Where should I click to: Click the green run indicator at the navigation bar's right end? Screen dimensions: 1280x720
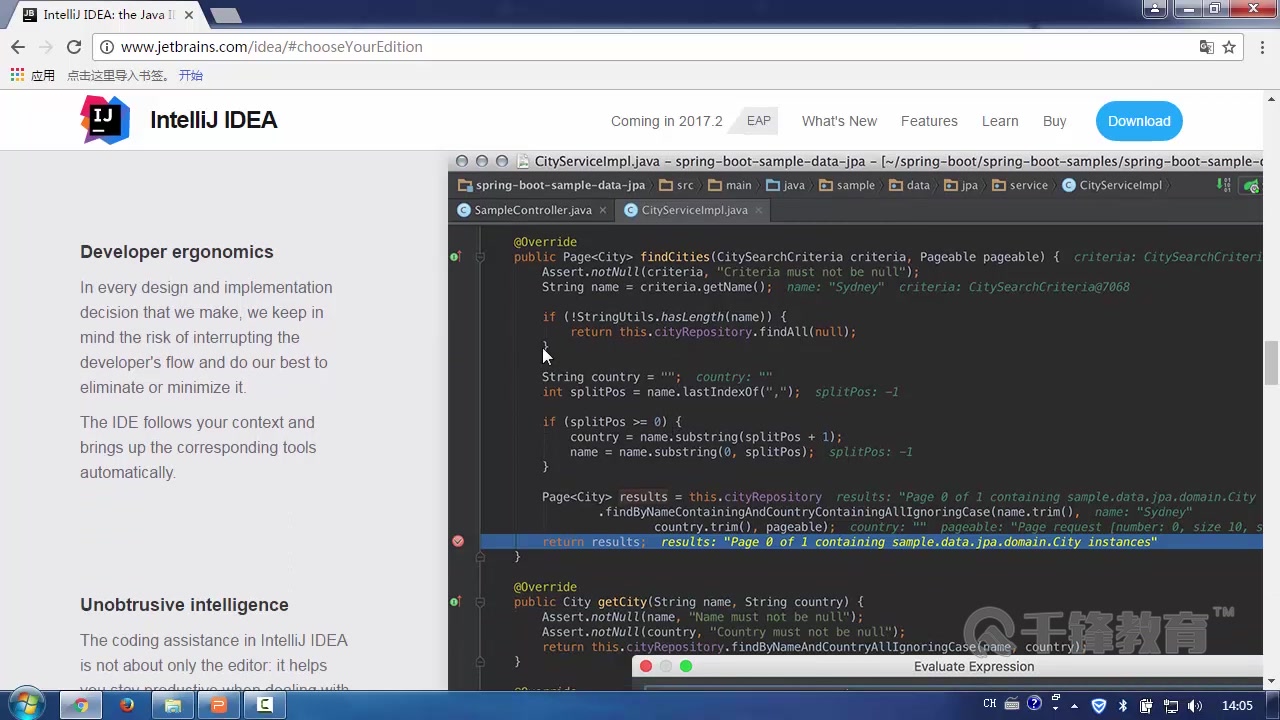tap(1251, 186)
